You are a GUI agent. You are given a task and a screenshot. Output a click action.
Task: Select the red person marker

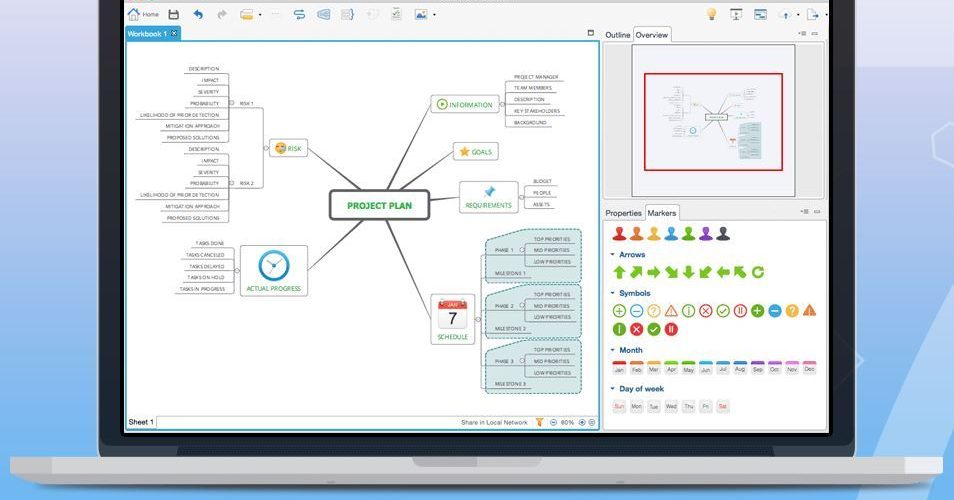(x=619, y=234)
